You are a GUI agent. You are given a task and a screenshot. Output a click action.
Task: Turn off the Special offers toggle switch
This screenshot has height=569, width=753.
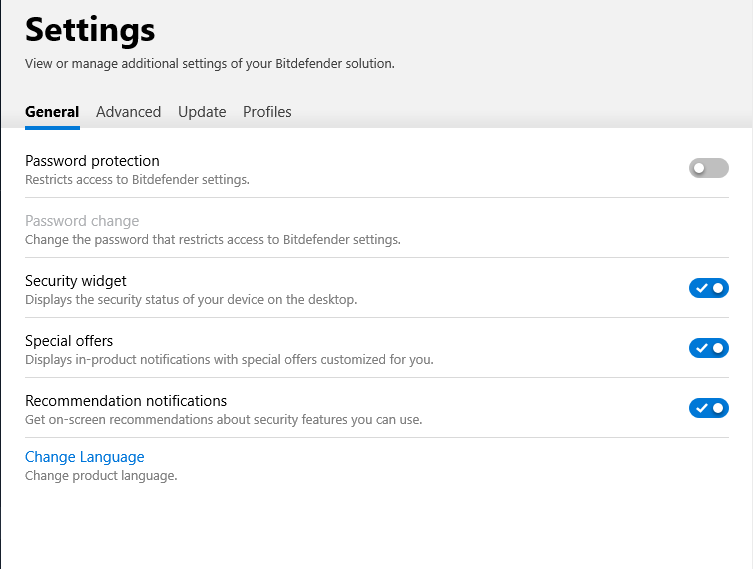coord(708,348)
